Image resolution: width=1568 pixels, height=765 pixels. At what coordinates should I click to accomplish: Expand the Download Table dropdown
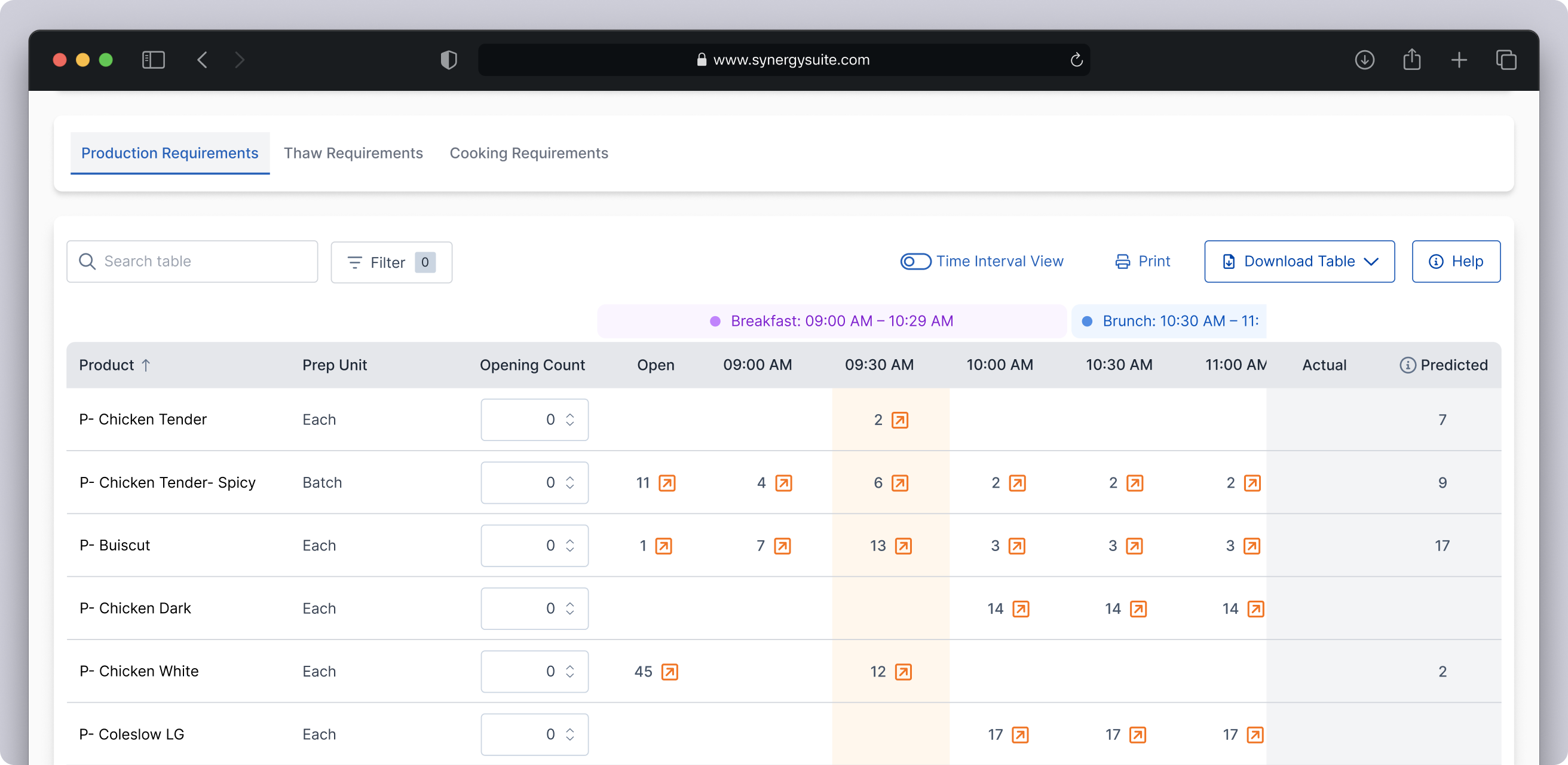[x=1299, y=262]
